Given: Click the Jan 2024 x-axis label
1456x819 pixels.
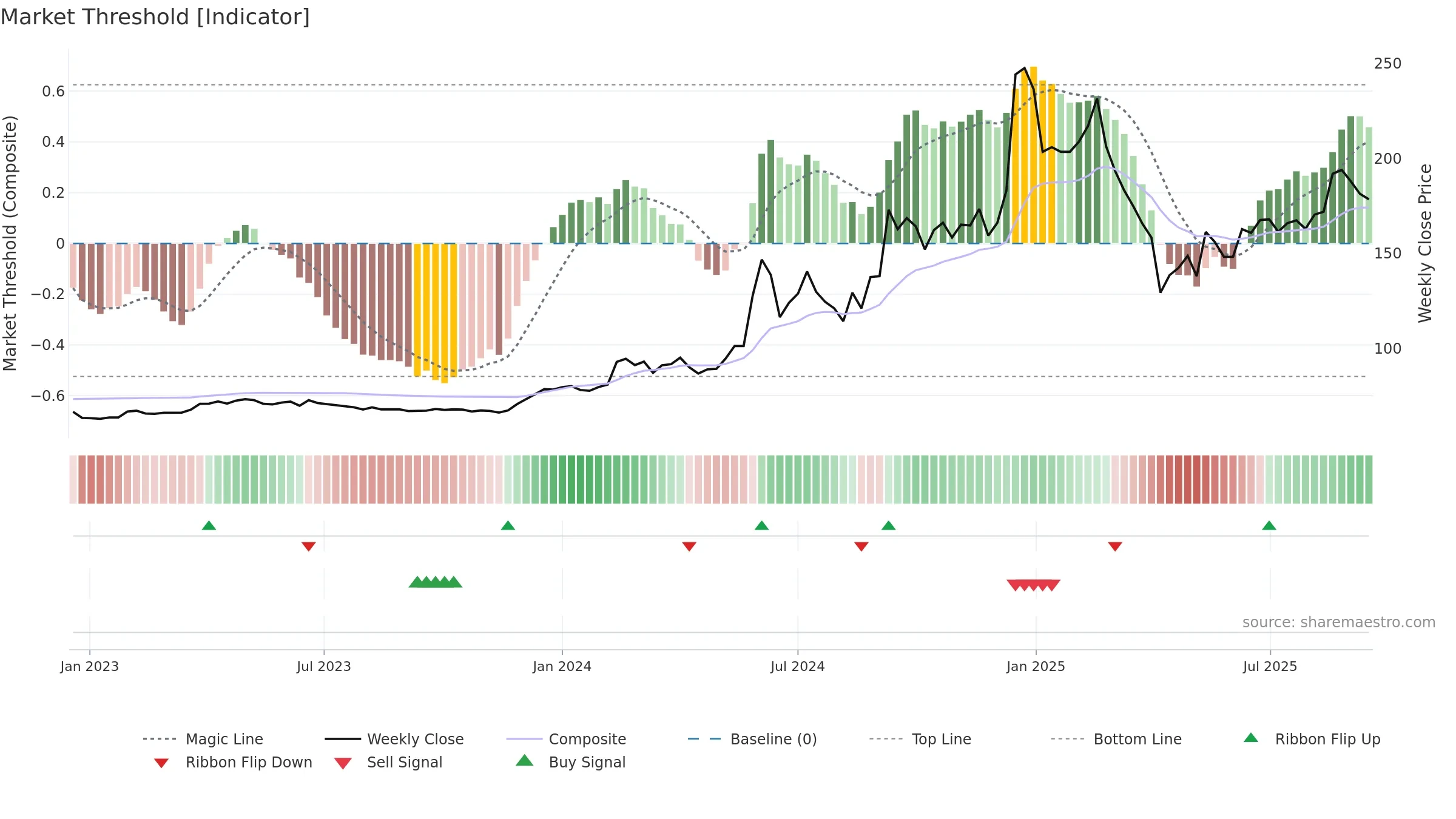Looking at the screenshot, I should (x=562, y=666).
